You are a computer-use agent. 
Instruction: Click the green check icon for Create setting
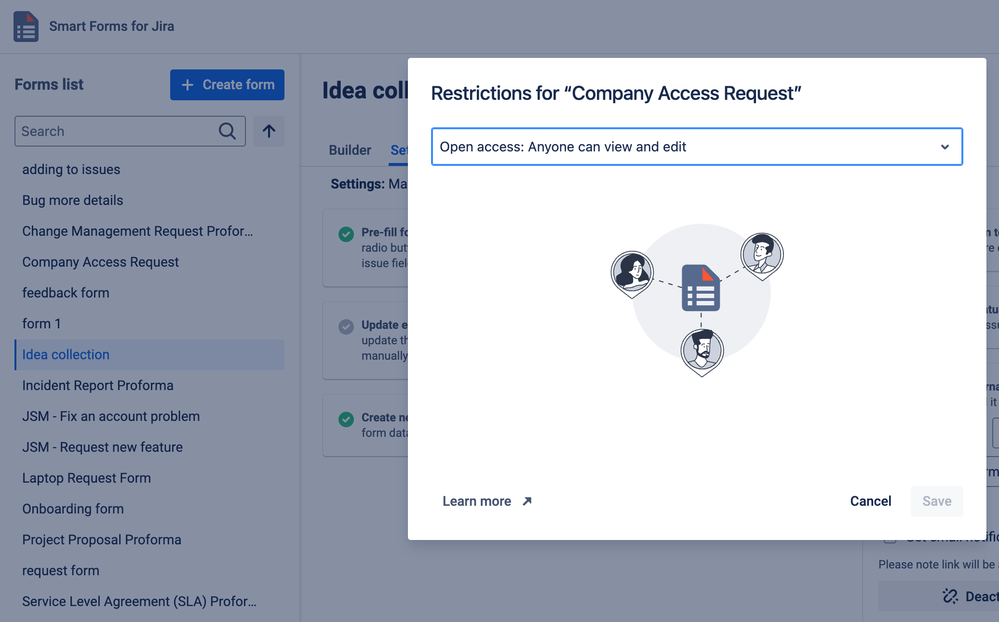click(x=346, y=419)
